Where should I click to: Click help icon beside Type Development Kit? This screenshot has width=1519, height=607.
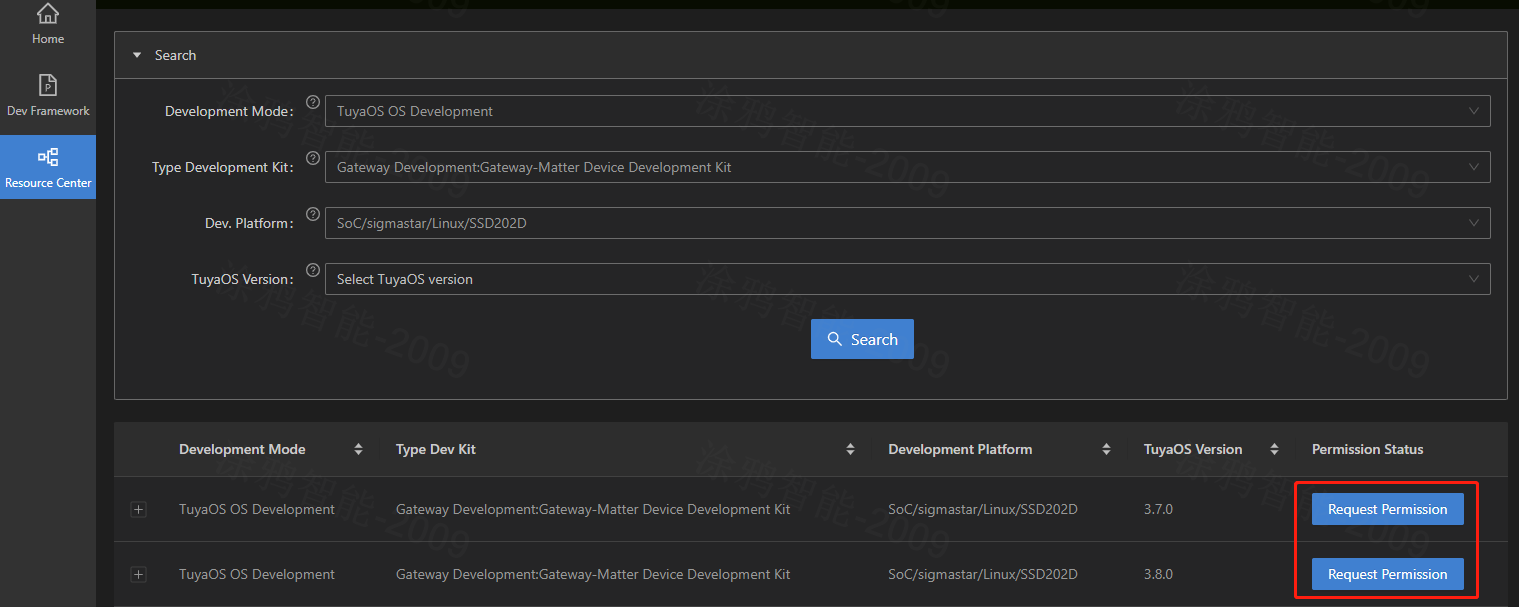312,158
